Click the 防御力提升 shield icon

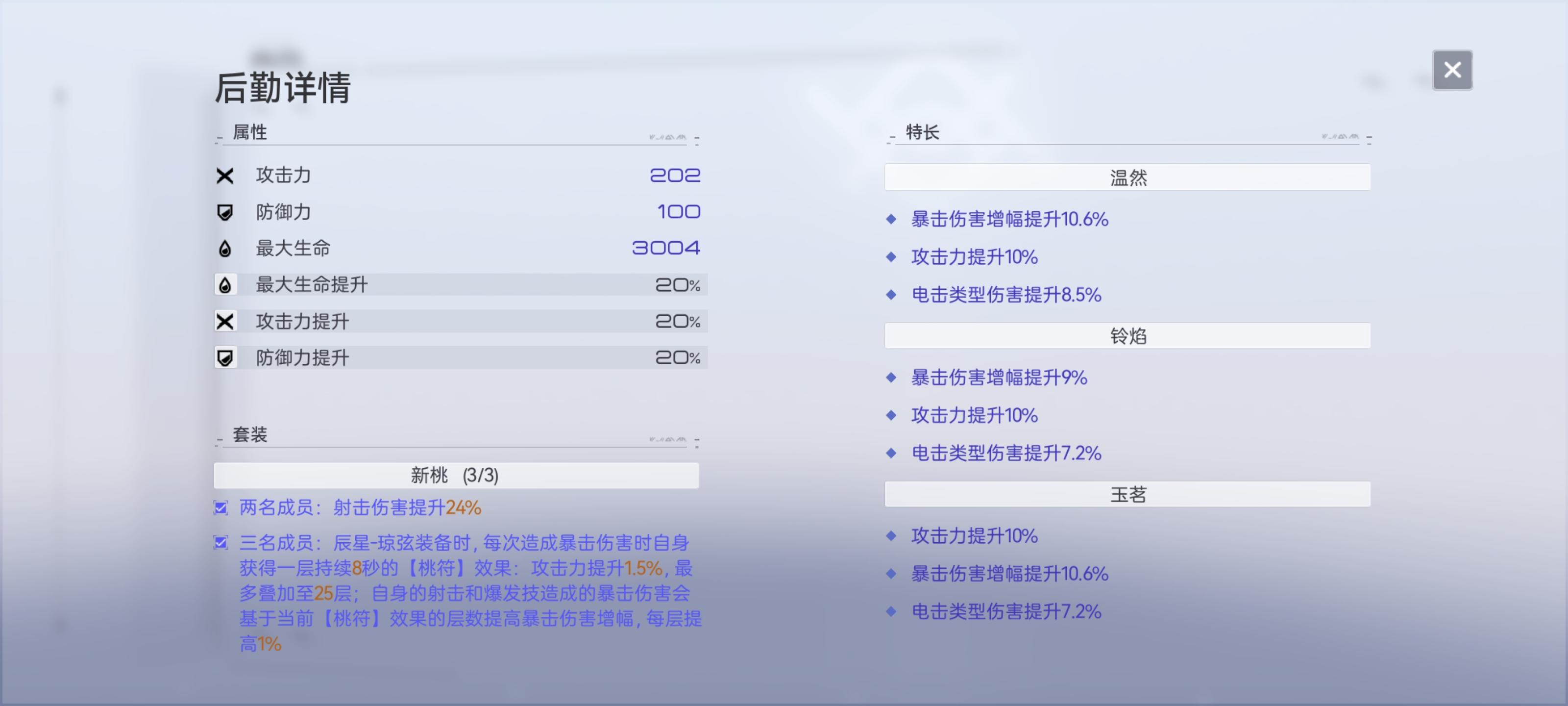coord(224,357)
